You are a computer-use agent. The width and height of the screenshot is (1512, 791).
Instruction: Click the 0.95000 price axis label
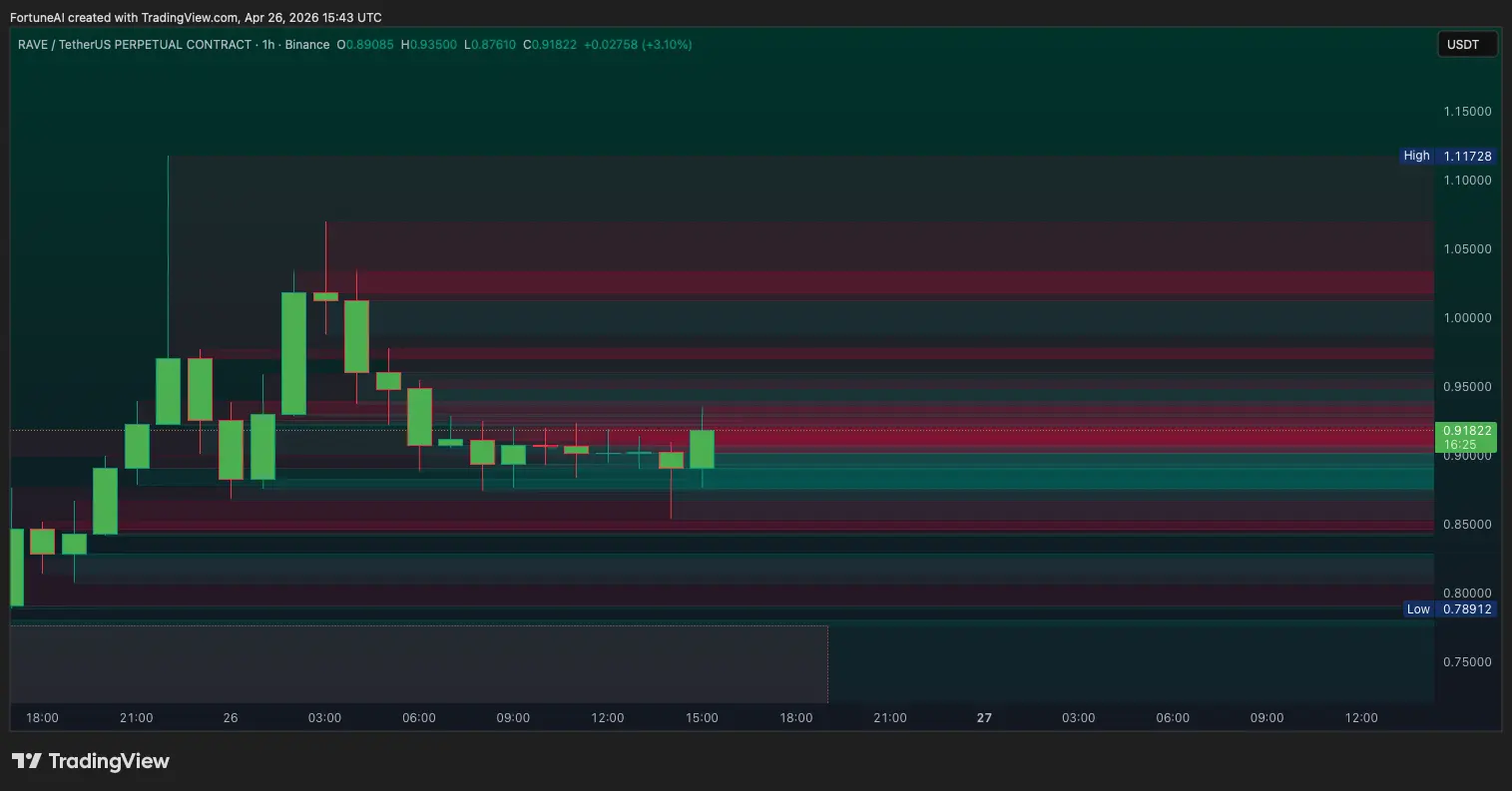(x=1467, y=386)
